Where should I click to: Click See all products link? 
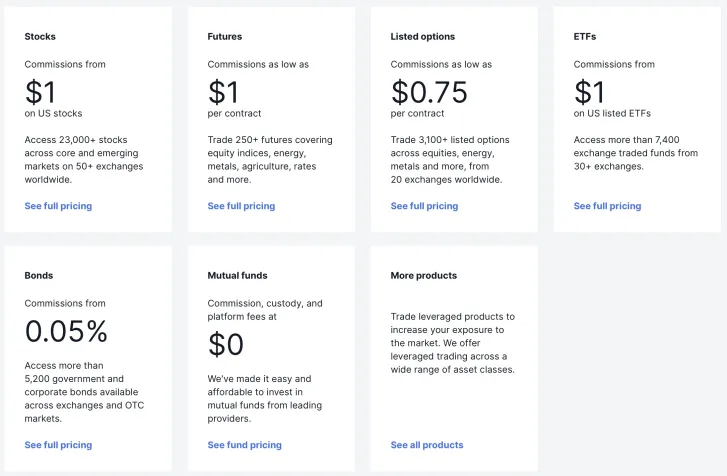point(427,445)
